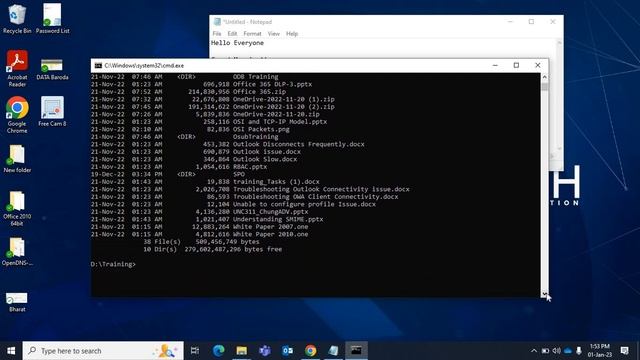This screenshot has height=360, width=640.
Task: Open the volume control in system tray
Action: coord(556,351)
